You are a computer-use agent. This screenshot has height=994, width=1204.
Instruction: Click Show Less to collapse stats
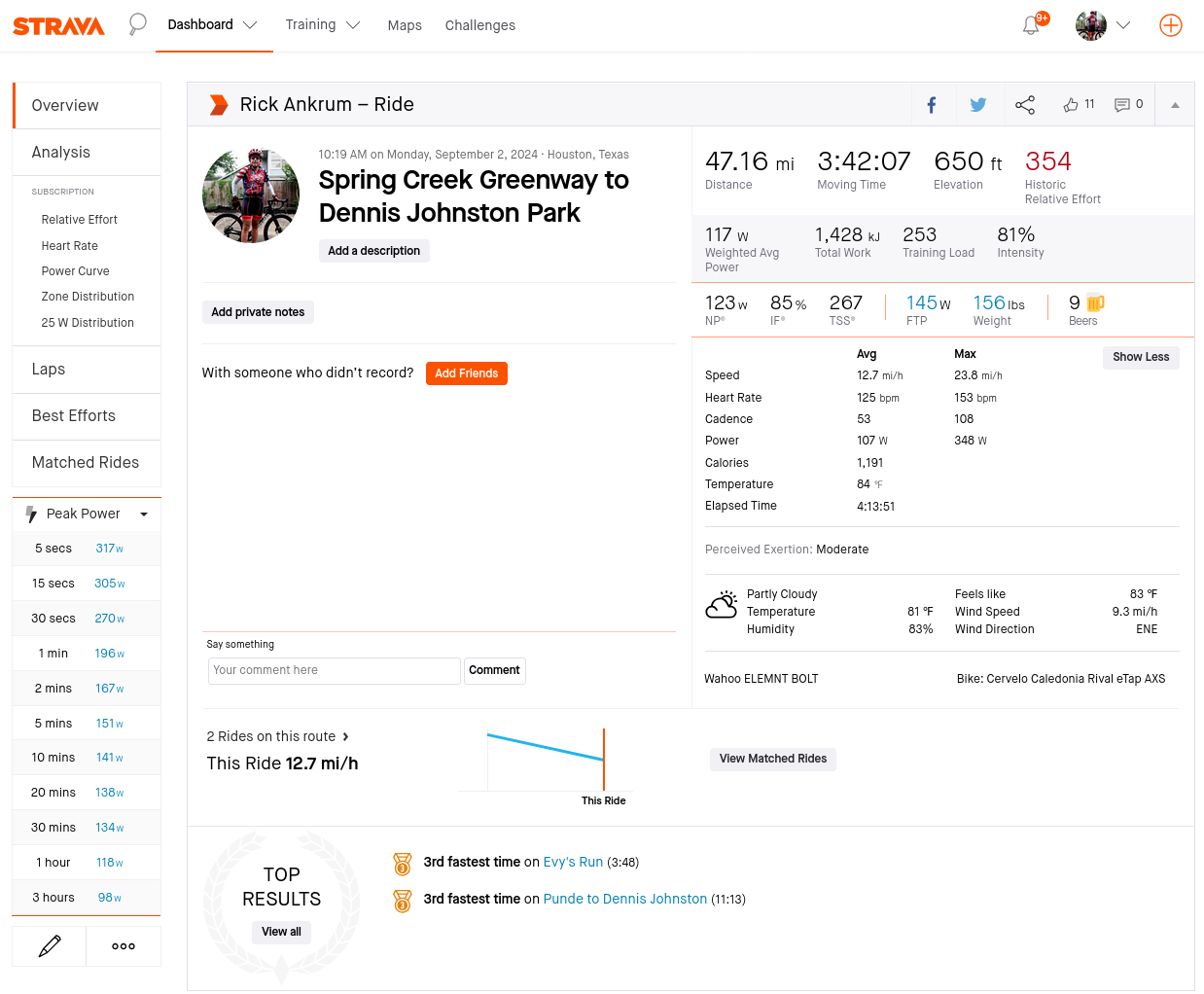(x=1141, y=357)
